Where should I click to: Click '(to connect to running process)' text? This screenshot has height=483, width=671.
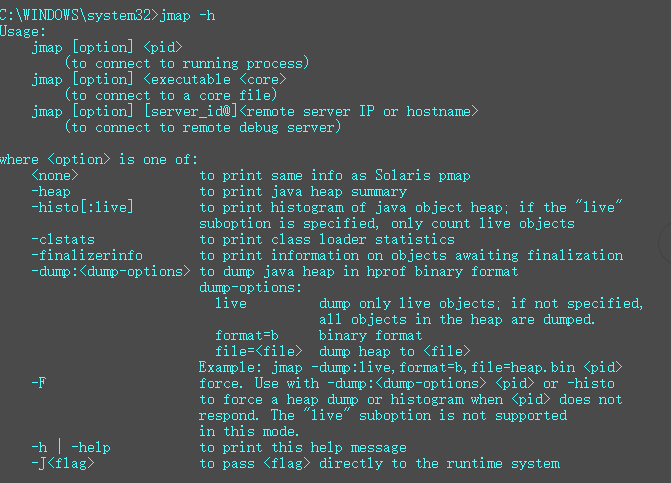click(187, 63)
